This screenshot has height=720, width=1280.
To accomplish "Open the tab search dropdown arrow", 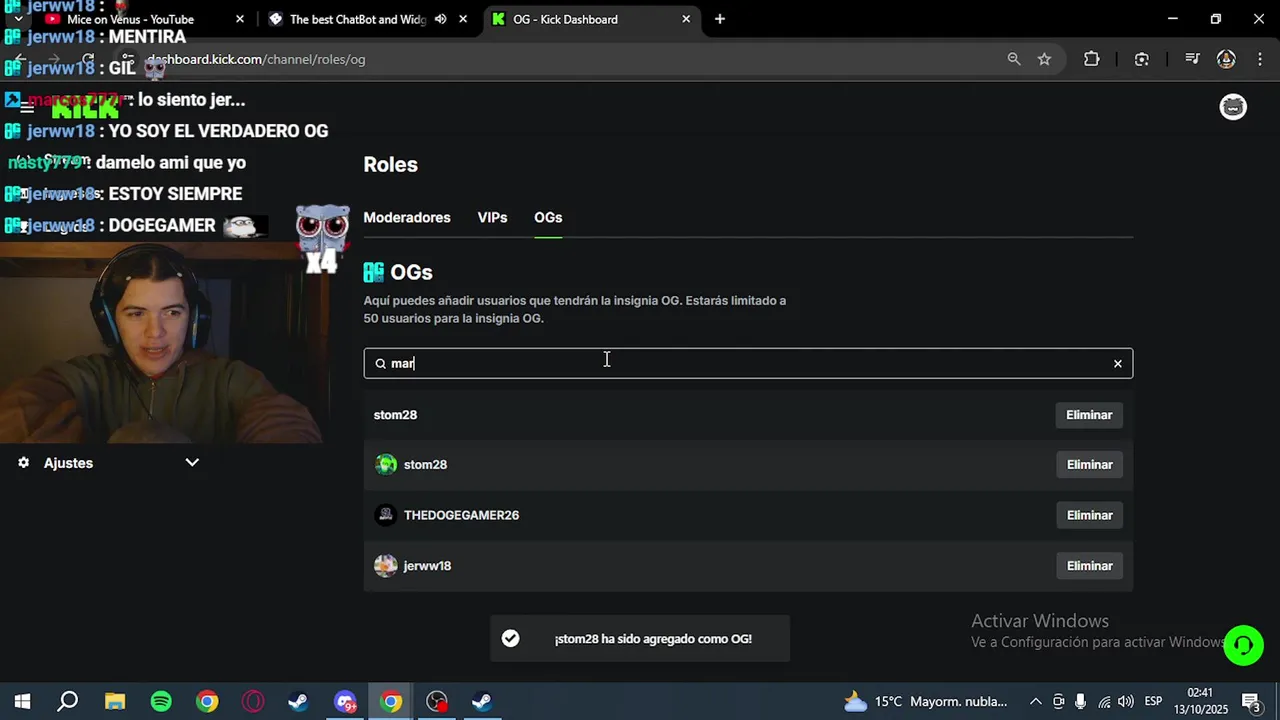I will click(x=18, y=19).
